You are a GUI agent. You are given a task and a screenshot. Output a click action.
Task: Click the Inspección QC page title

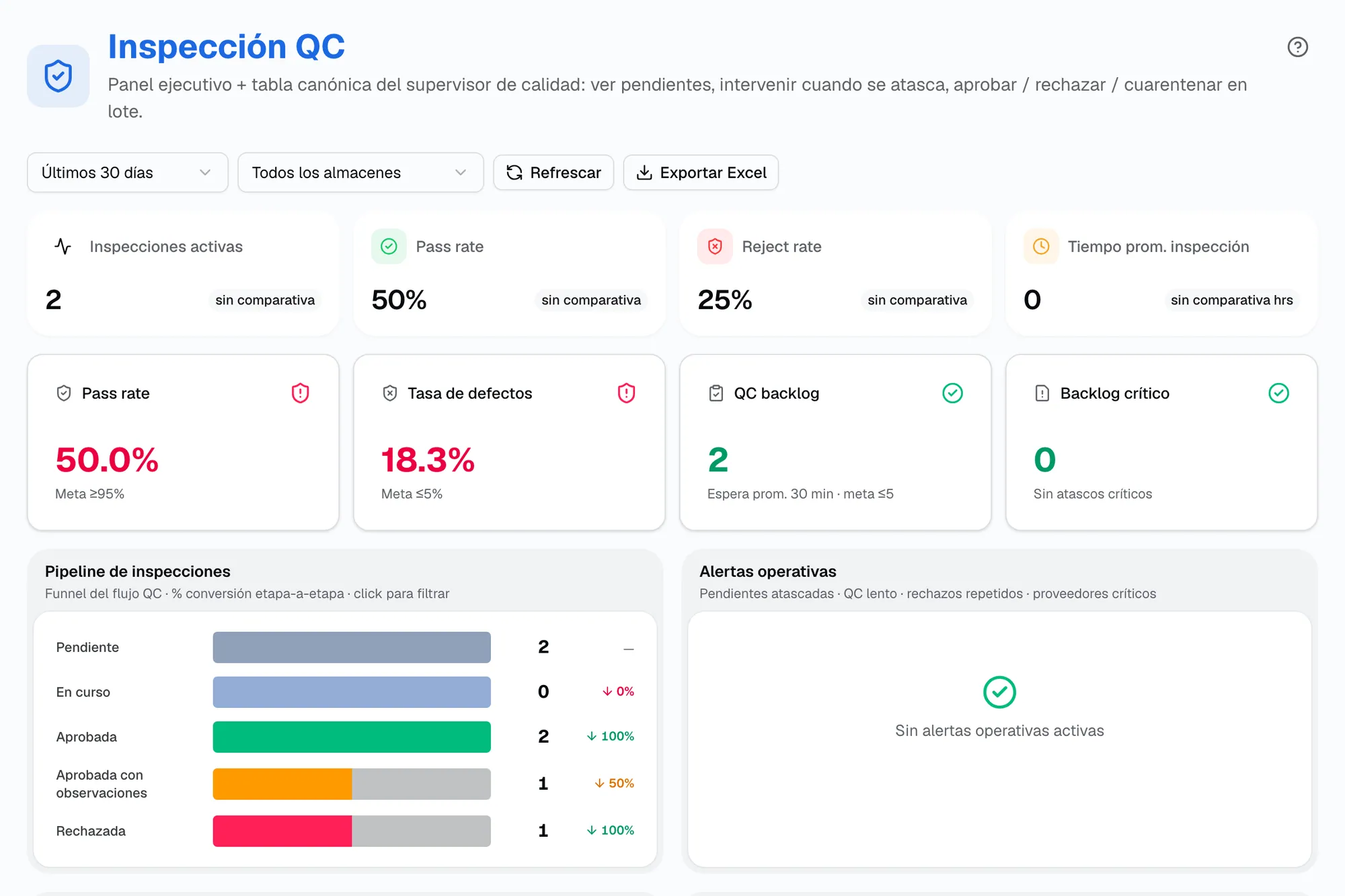227,46
